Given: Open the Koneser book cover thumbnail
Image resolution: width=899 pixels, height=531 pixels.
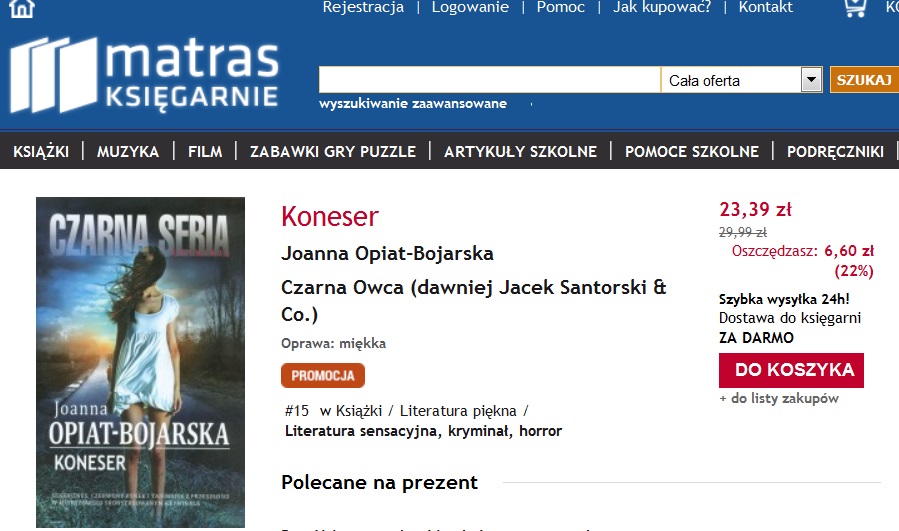Looking at the screenshot, I should point(140,362).
